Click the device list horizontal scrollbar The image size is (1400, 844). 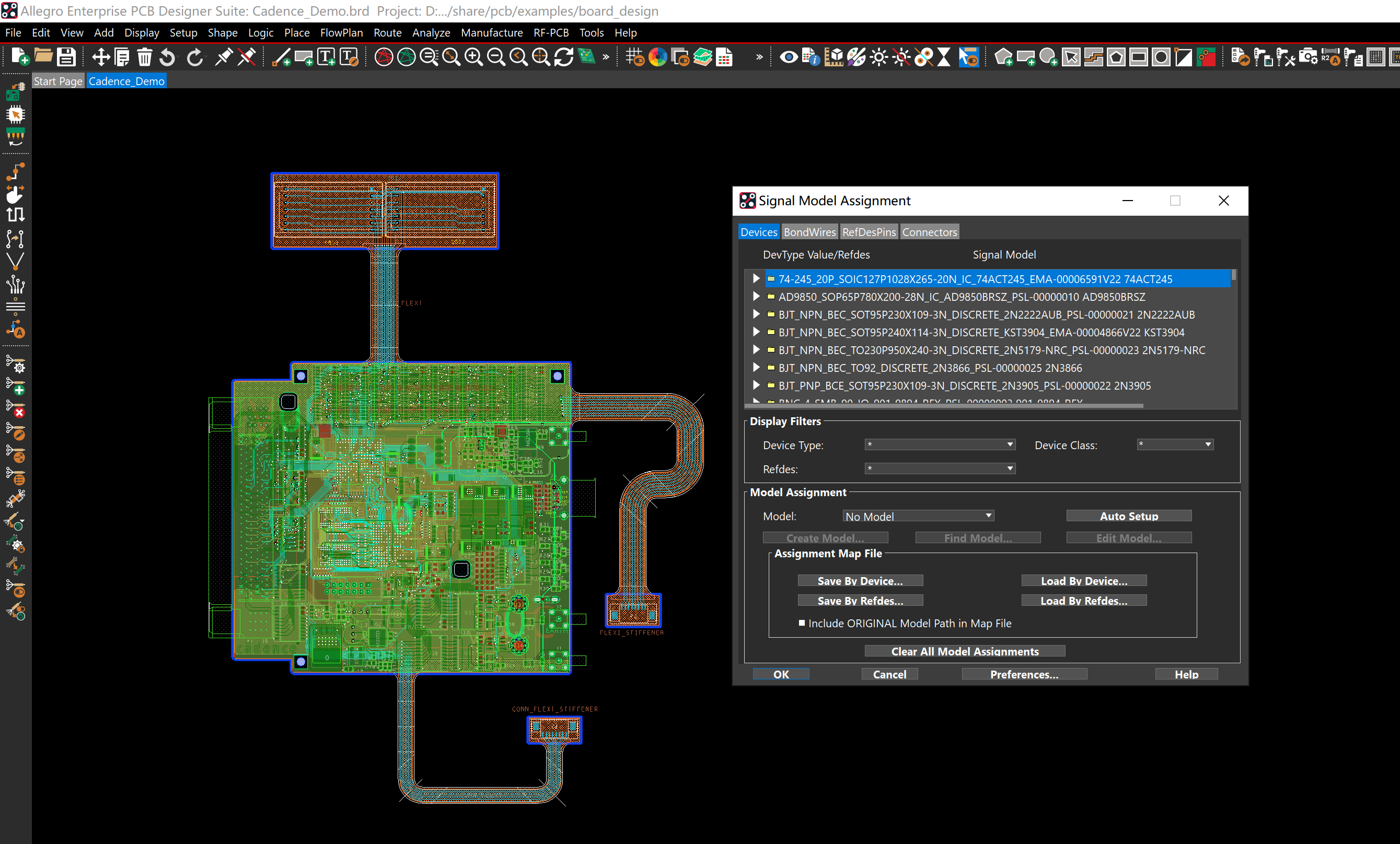[x=944, y=405]
